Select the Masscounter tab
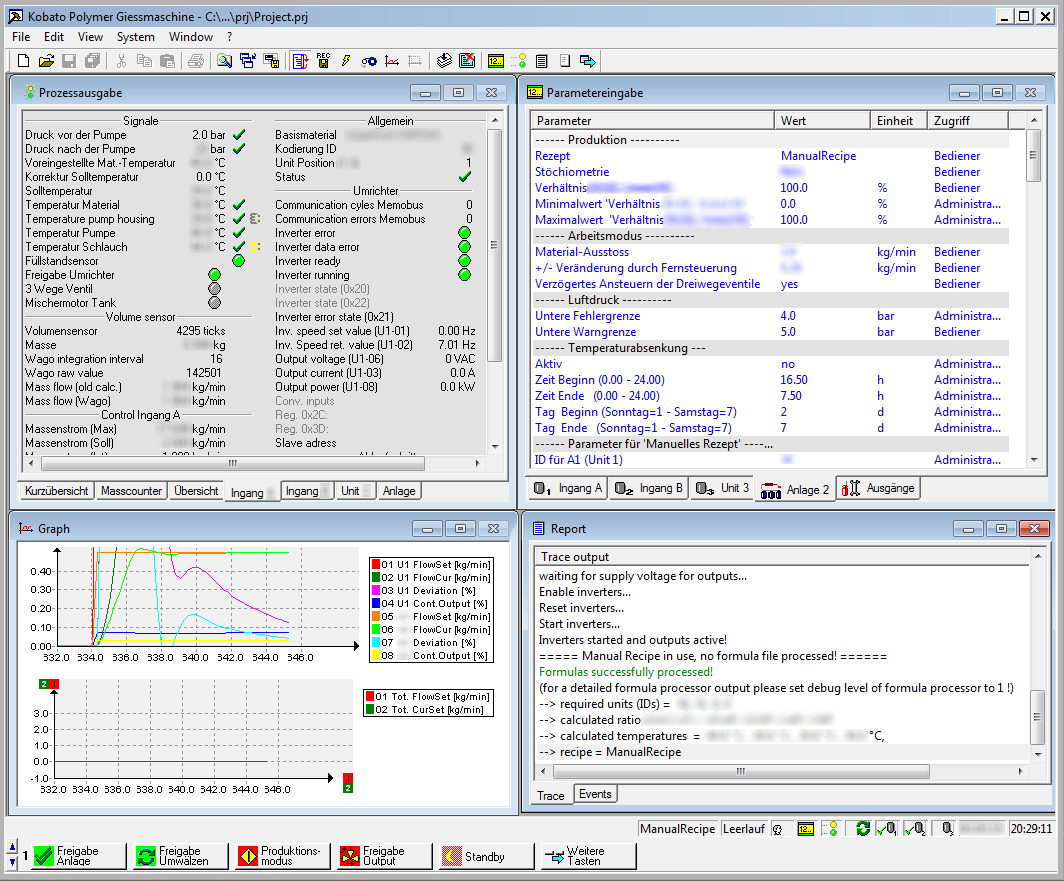Screen dimensions: 1064x881 click(131, 491)
